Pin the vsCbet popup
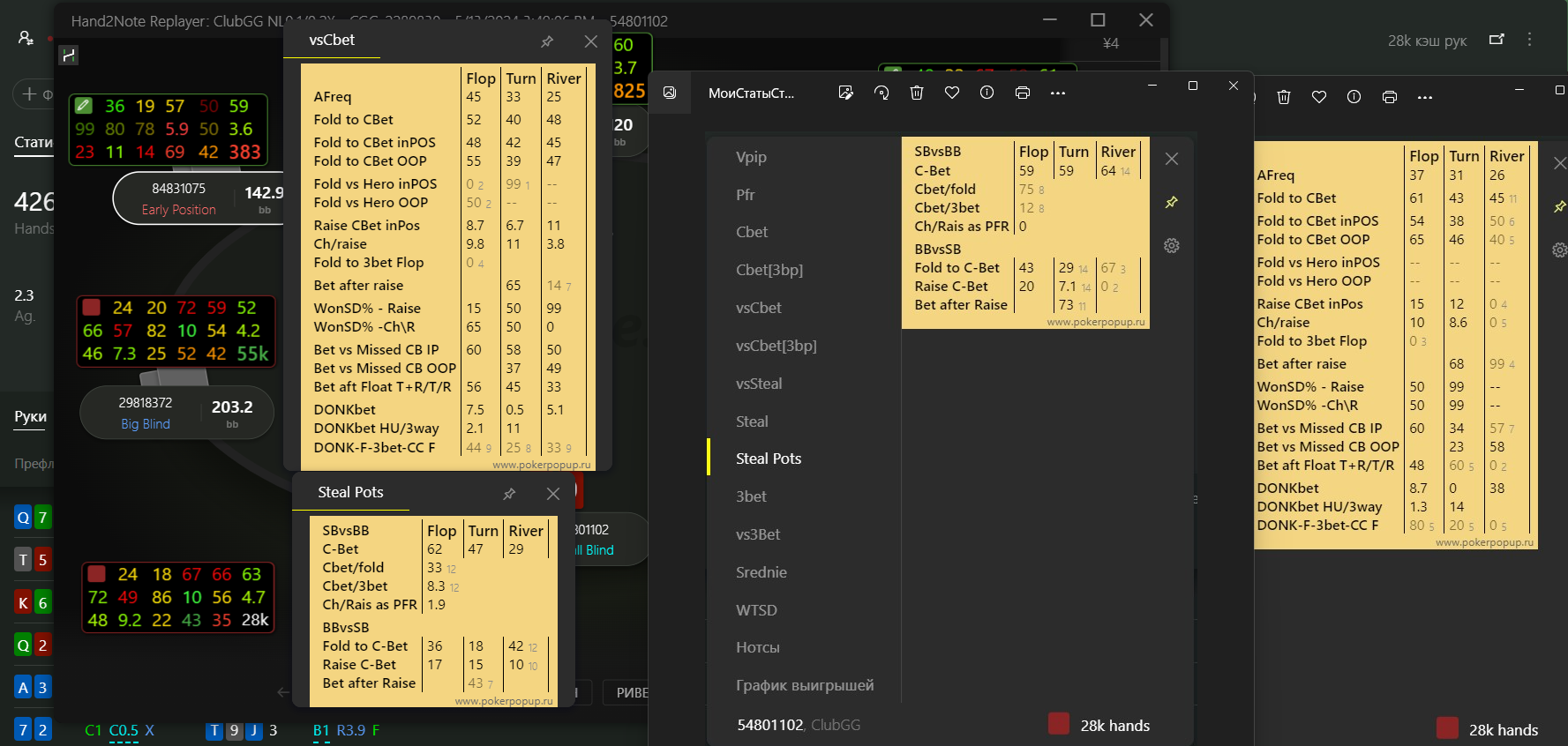Screen dimensions: 1568x746 (x=547, y=41)
